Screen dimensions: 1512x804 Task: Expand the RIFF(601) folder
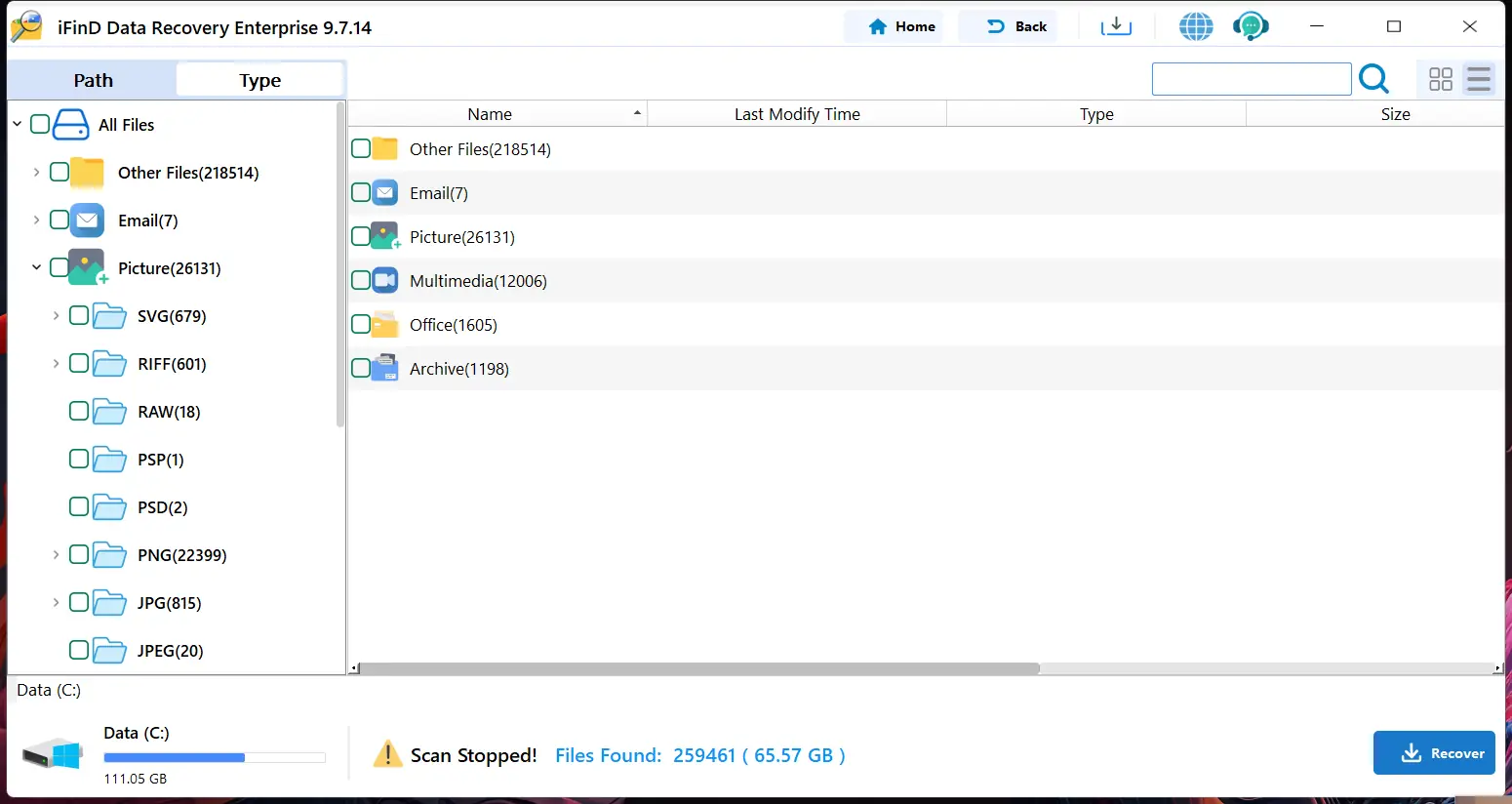[57, 364]
